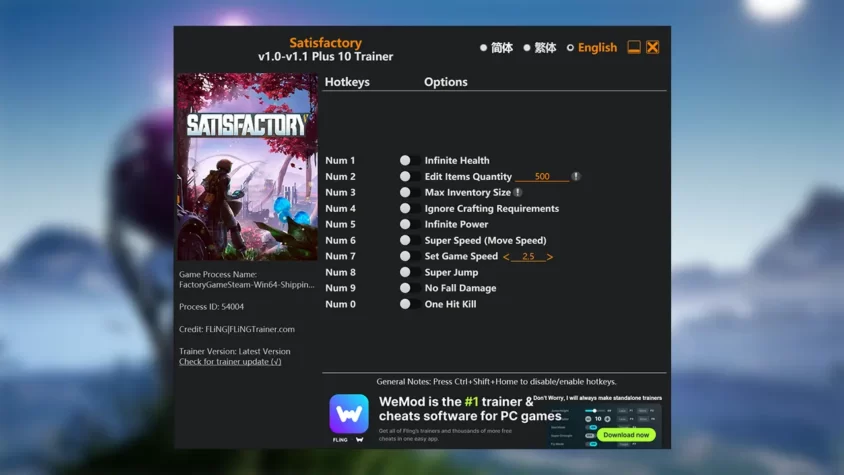Minimize the trainer window

(x=634, y=47)
